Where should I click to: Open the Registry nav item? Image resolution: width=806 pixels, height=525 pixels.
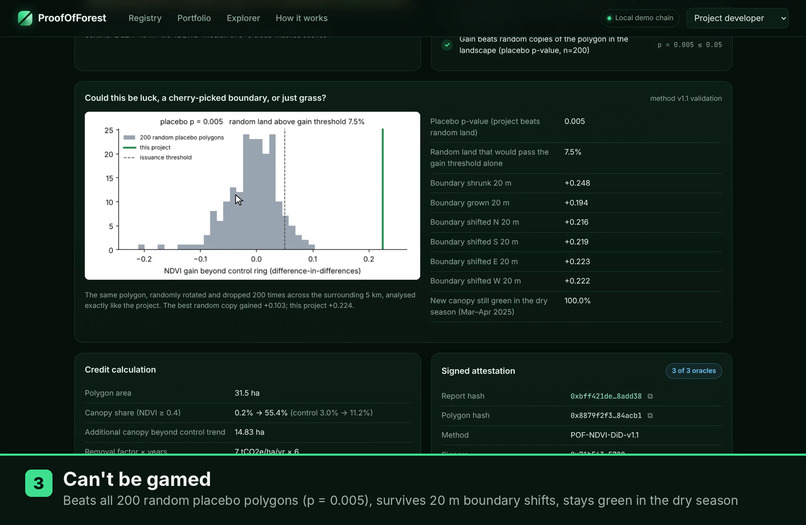point(145,18)
